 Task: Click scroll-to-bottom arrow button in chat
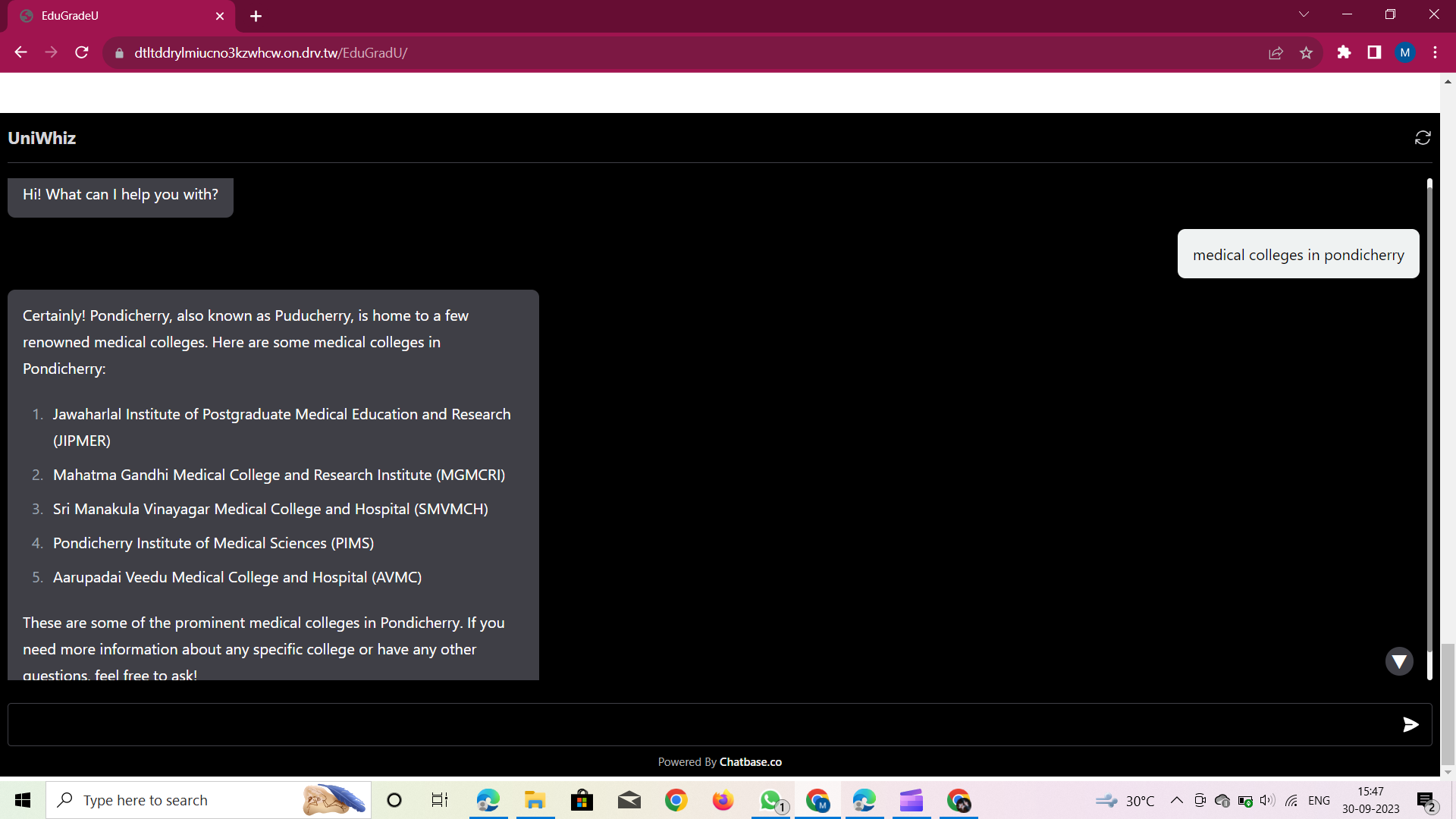pos(1399,661)
